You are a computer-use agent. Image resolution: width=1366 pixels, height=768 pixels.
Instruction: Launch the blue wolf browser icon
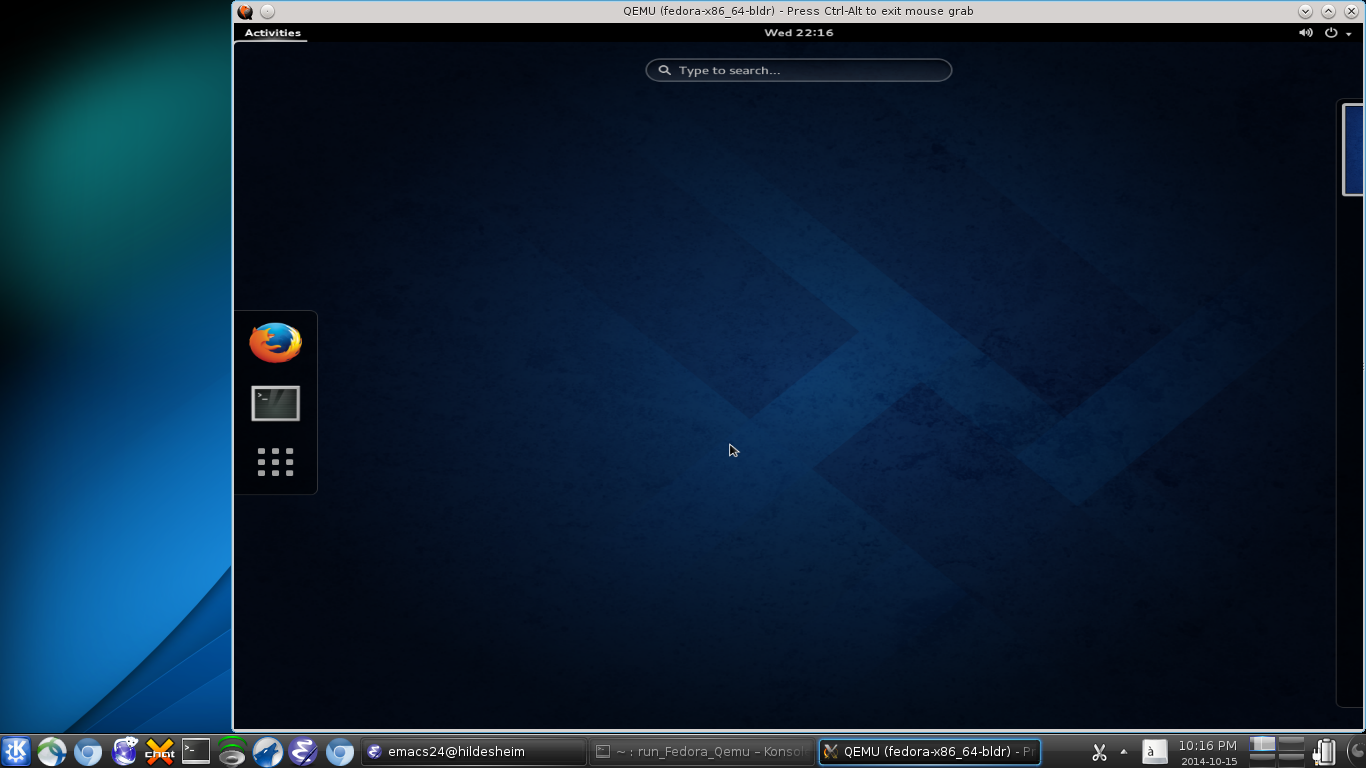[268, 751]
